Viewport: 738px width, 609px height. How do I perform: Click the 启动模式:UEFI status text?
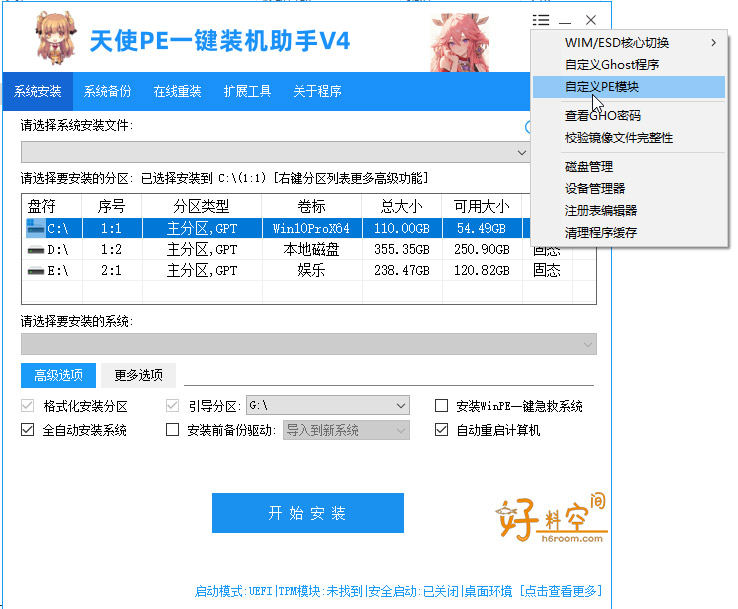(233, 591)
